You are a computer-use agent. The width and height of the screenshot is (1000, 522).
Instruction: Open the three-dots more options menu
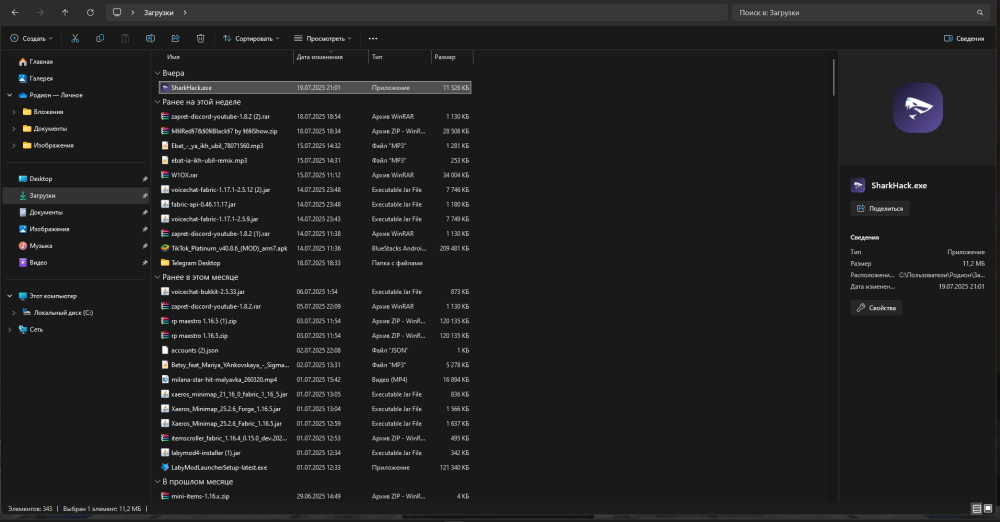pos(373,38)
